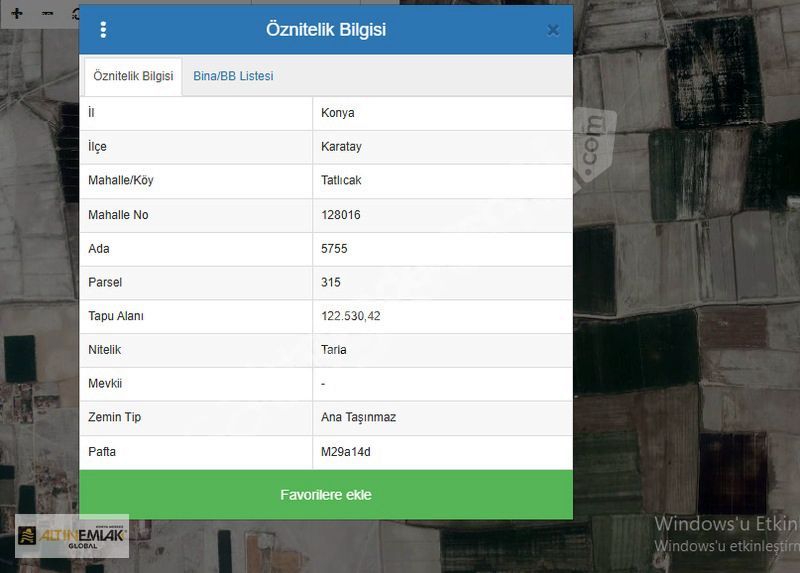Viewport: 800px width, 573px height.
Task: Switch to the Bina/BB Listesi tab
Action: (233, 76)
